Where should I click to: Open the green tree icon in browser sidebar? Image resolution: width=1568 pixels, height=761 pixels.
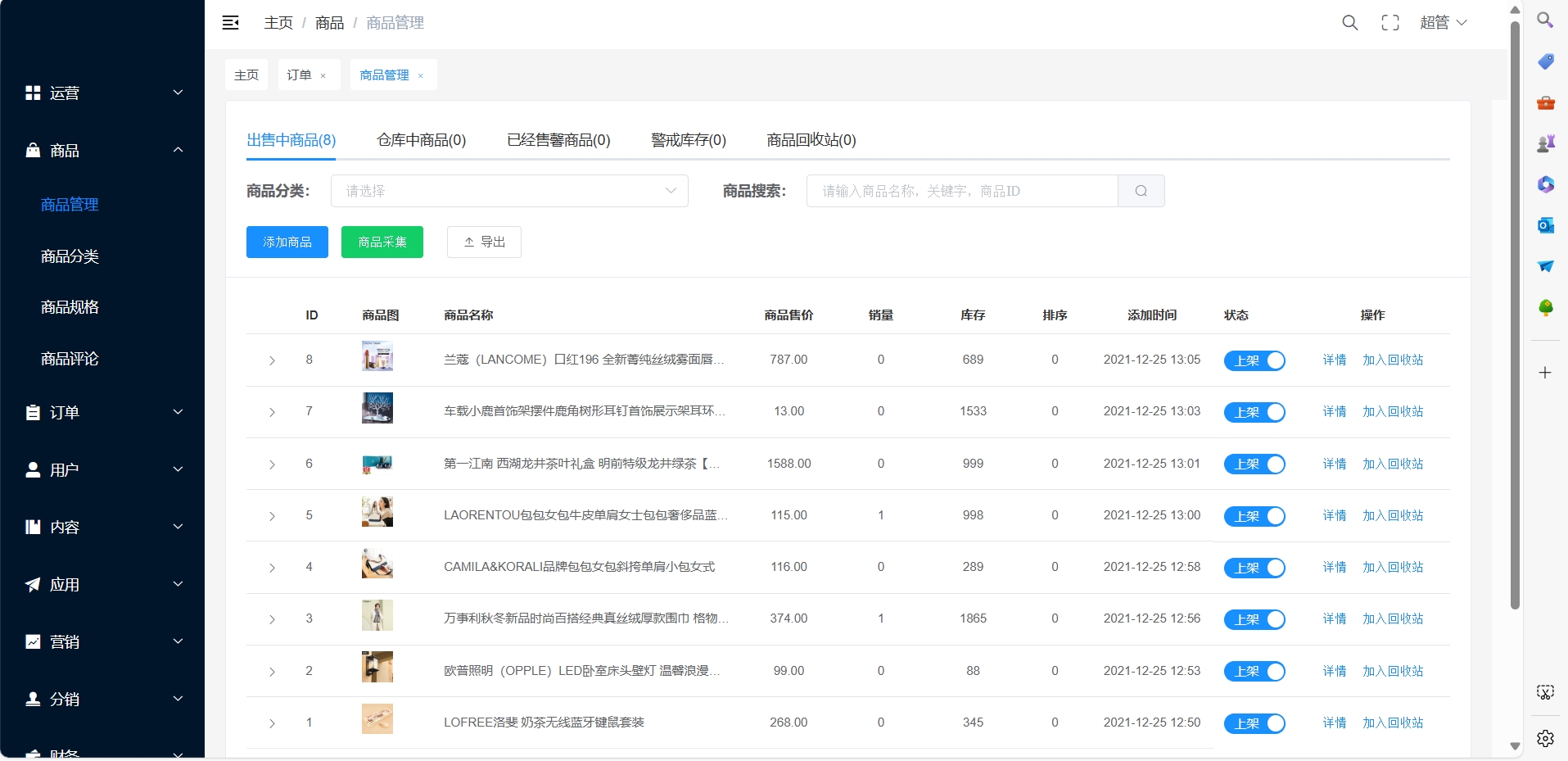point(1545,307)
